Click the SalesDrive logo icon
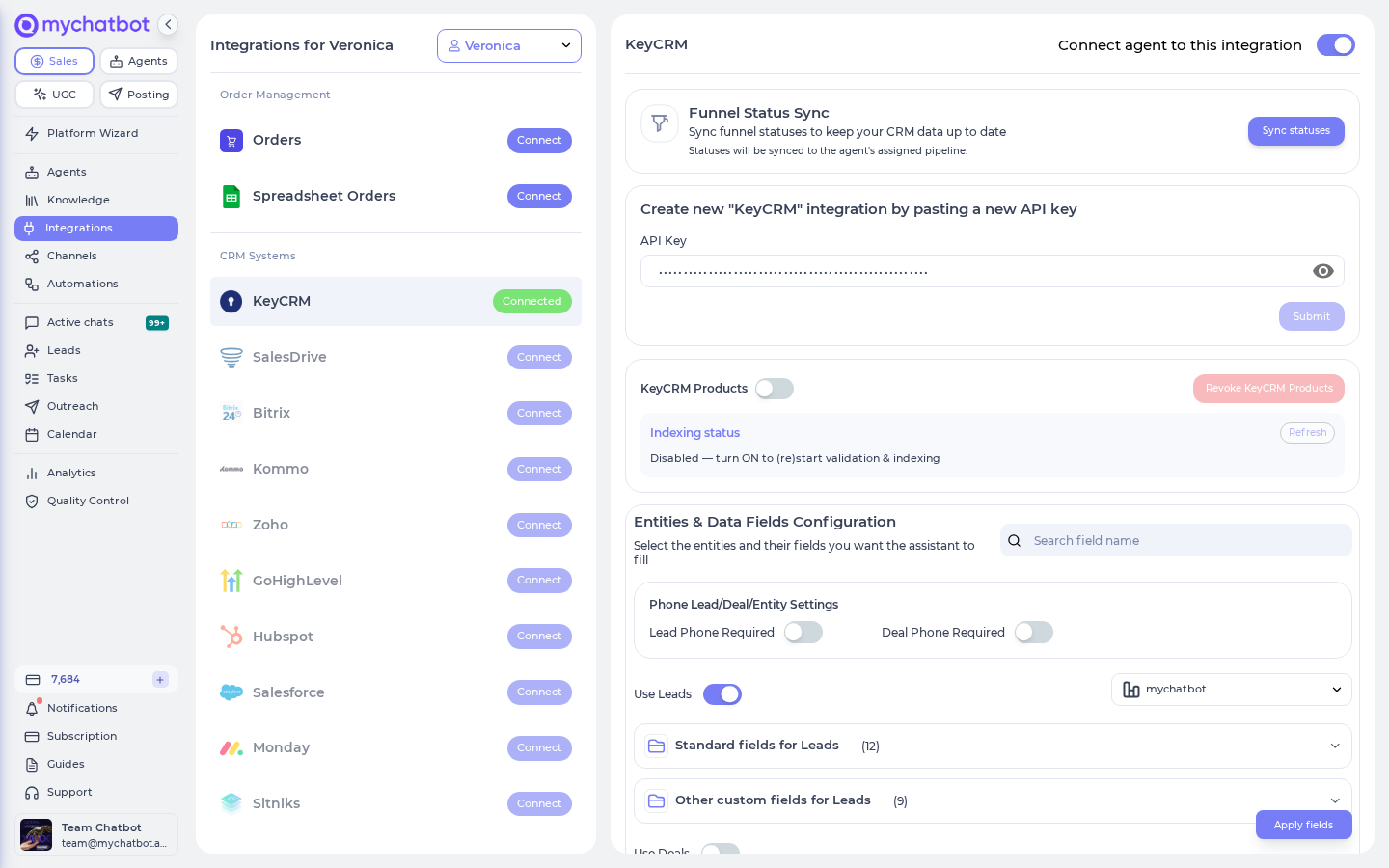Screen dimensions: 1389x868 [231, 358]
